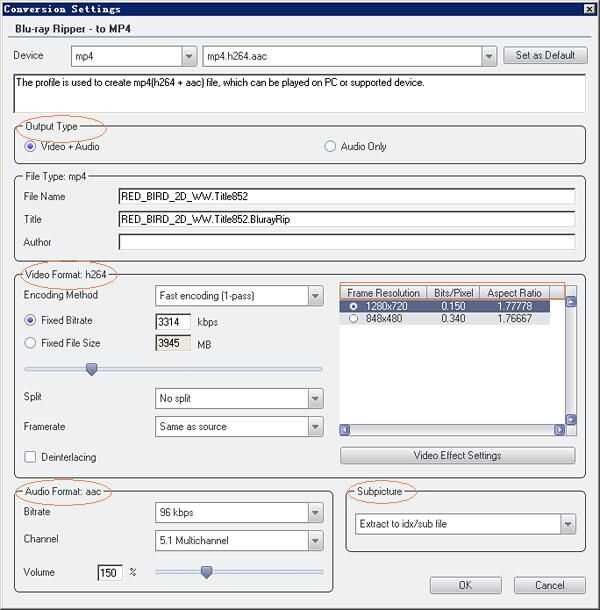Click the Title input field

pos(347,219)
